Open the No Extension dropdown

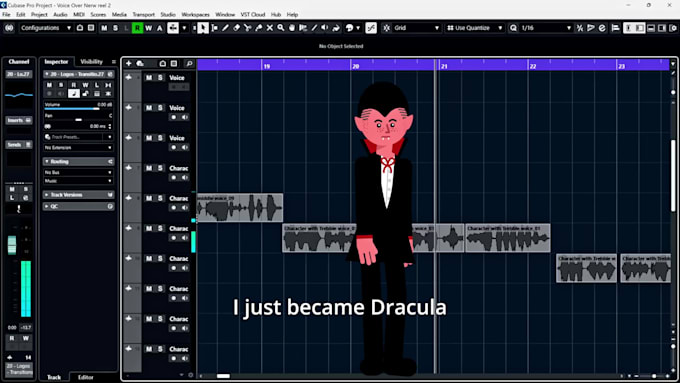pyautogui.click(x=78, y=147)
